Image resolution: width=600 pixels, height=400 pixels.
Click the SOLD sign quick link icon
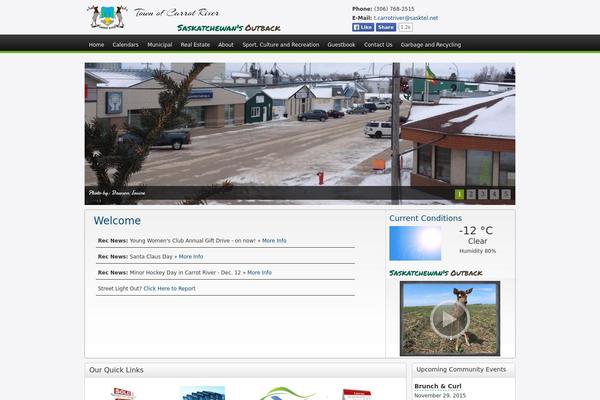[123, 393]
